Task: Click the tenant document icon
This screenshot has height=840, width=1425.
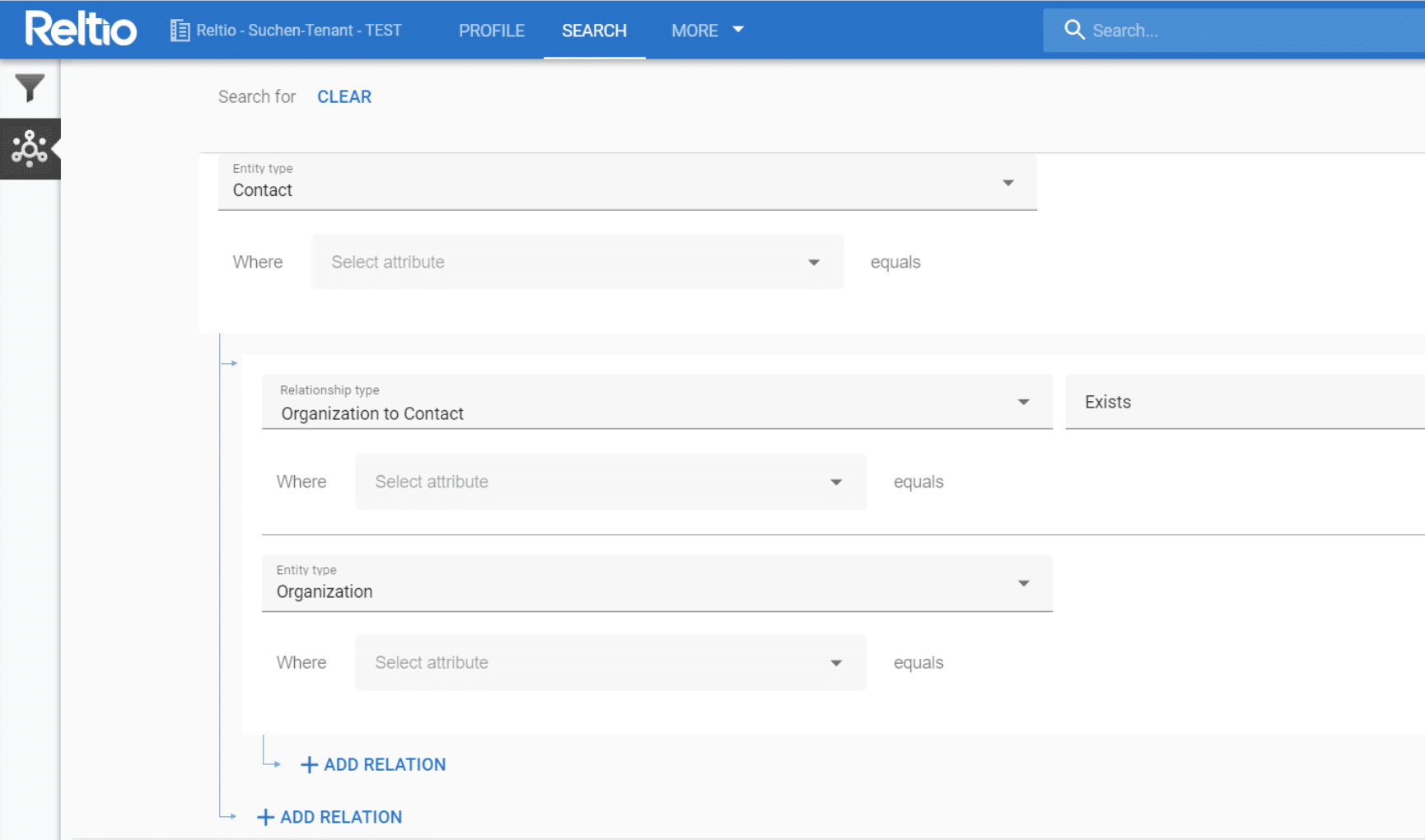Action: click(180, 30)
